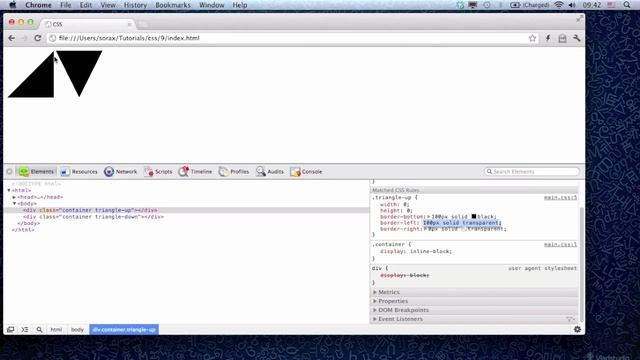Click the body breadcrumb
This screenshot has height=360, width=640.
click(x=77, y=329)
